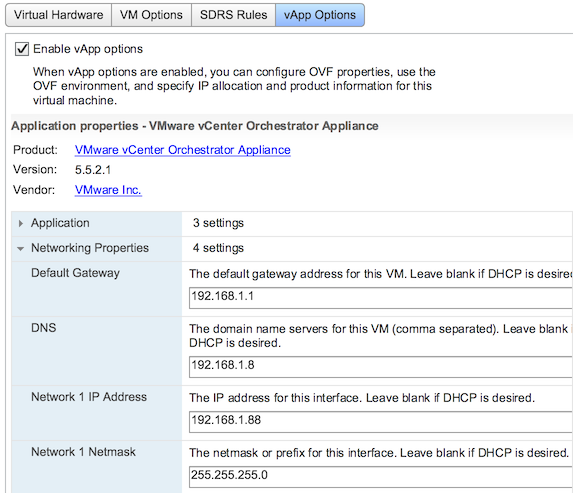This screenshot has height=493, width=573.
Task: Click the Default Gateway input field
Action: click(x=381, y=298)
